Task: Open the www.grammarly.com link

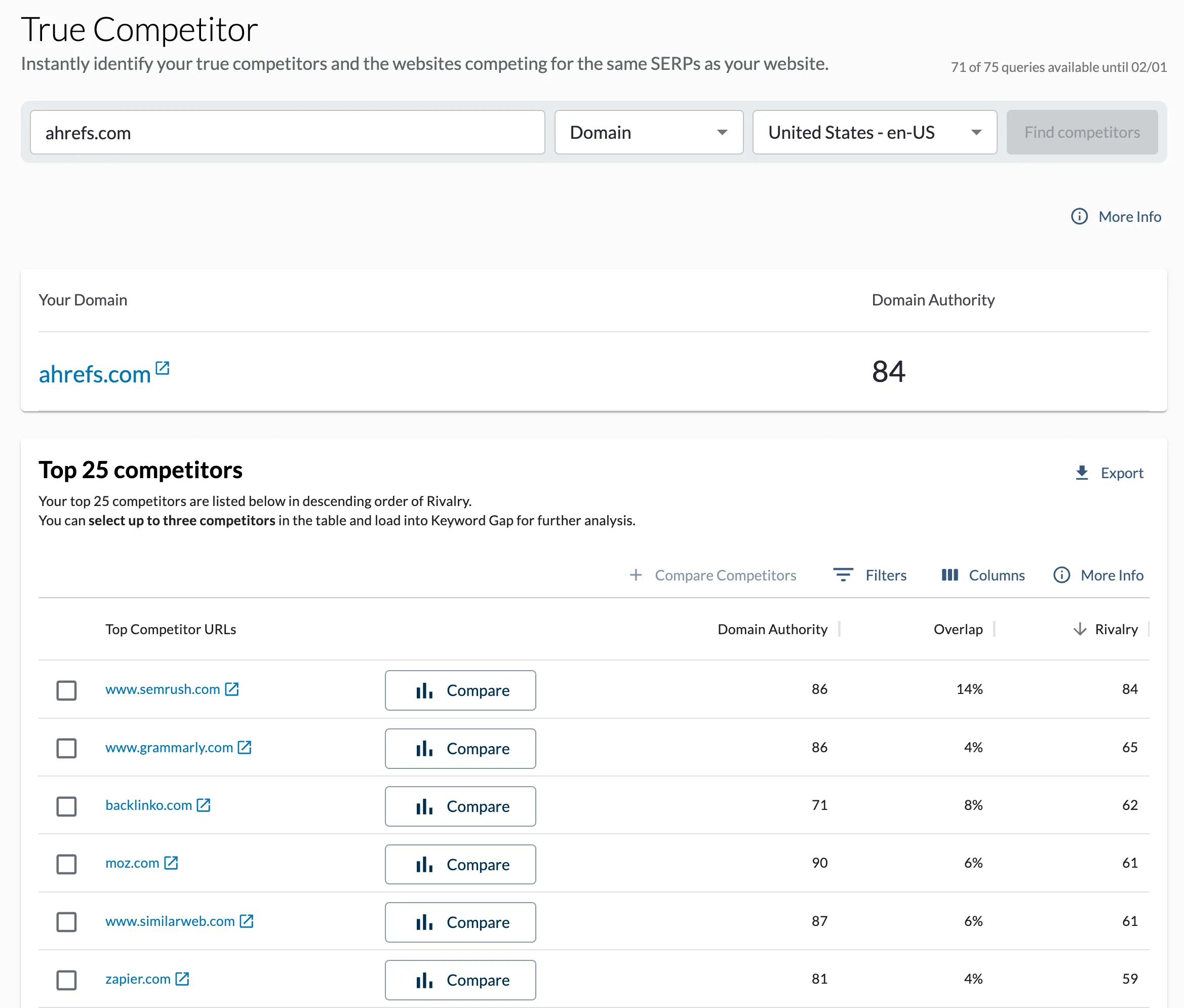Action: [169, 748]
